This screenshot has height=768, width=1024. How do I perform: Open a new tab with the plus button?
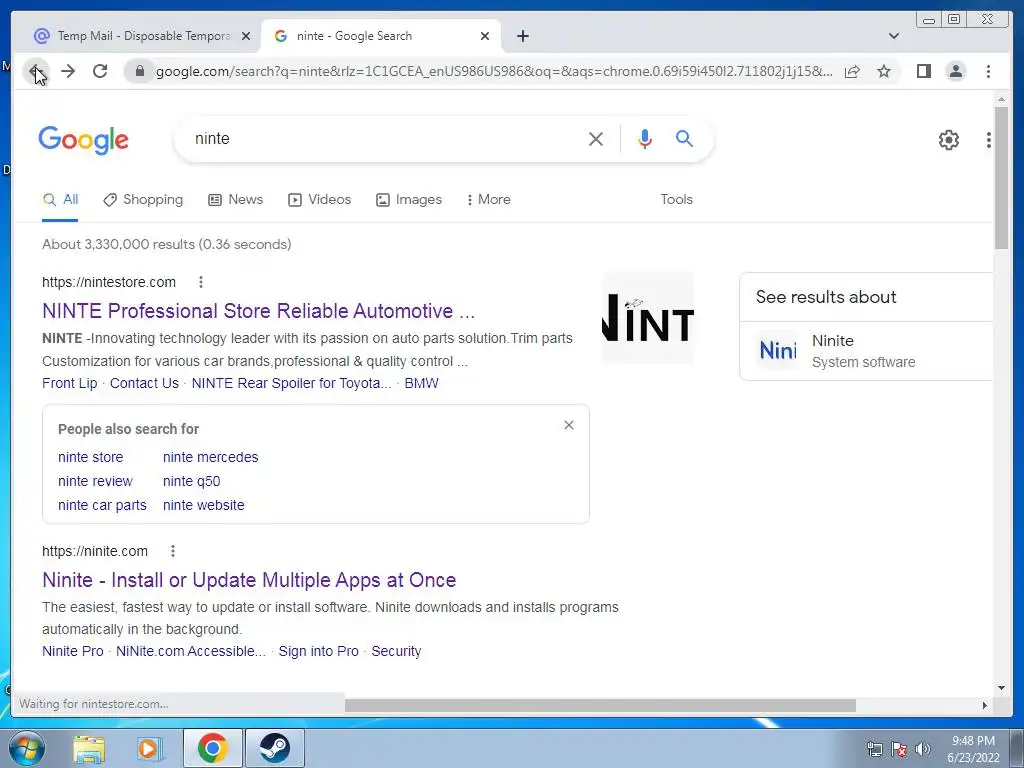point(522,36)
